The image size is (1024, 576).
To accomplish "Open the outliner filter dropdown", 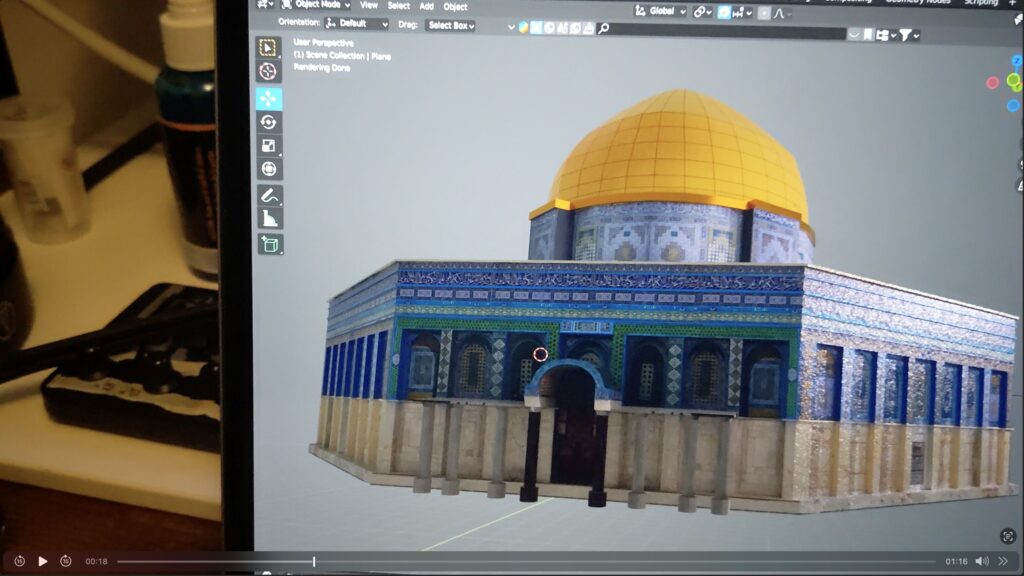I will [x=908, y=35].
